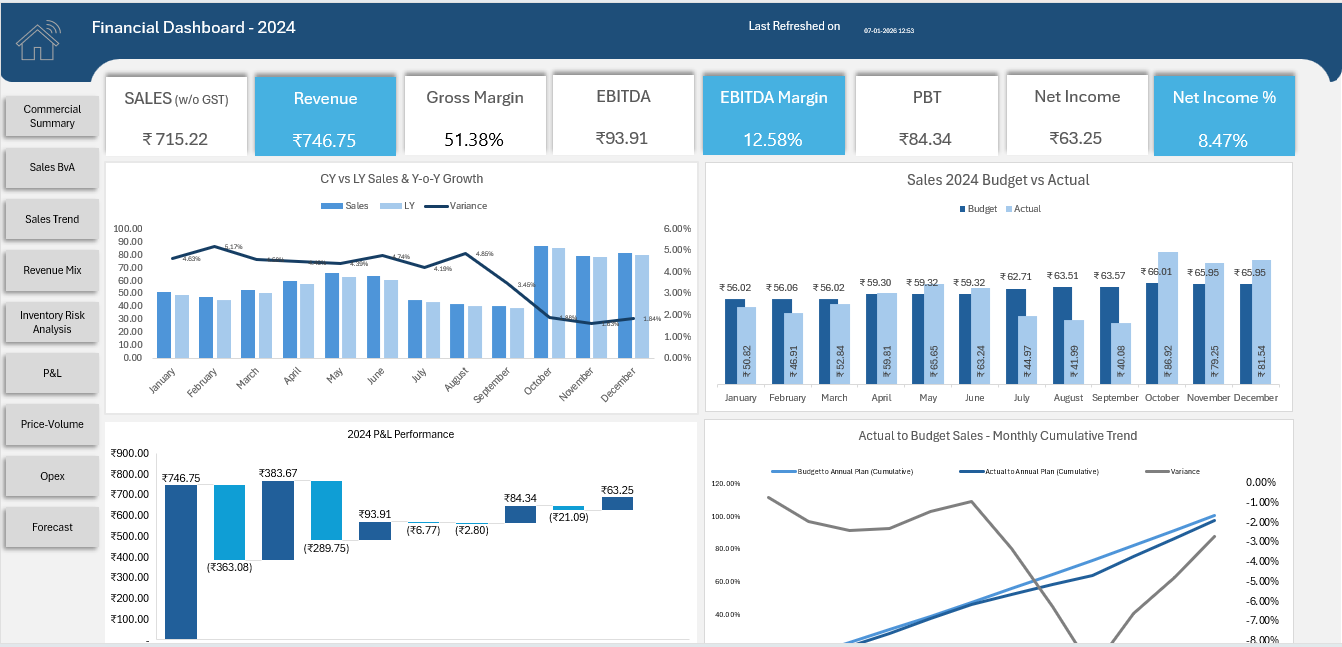
Task: Open the Sales Trend page
Action: pos(51,218)
